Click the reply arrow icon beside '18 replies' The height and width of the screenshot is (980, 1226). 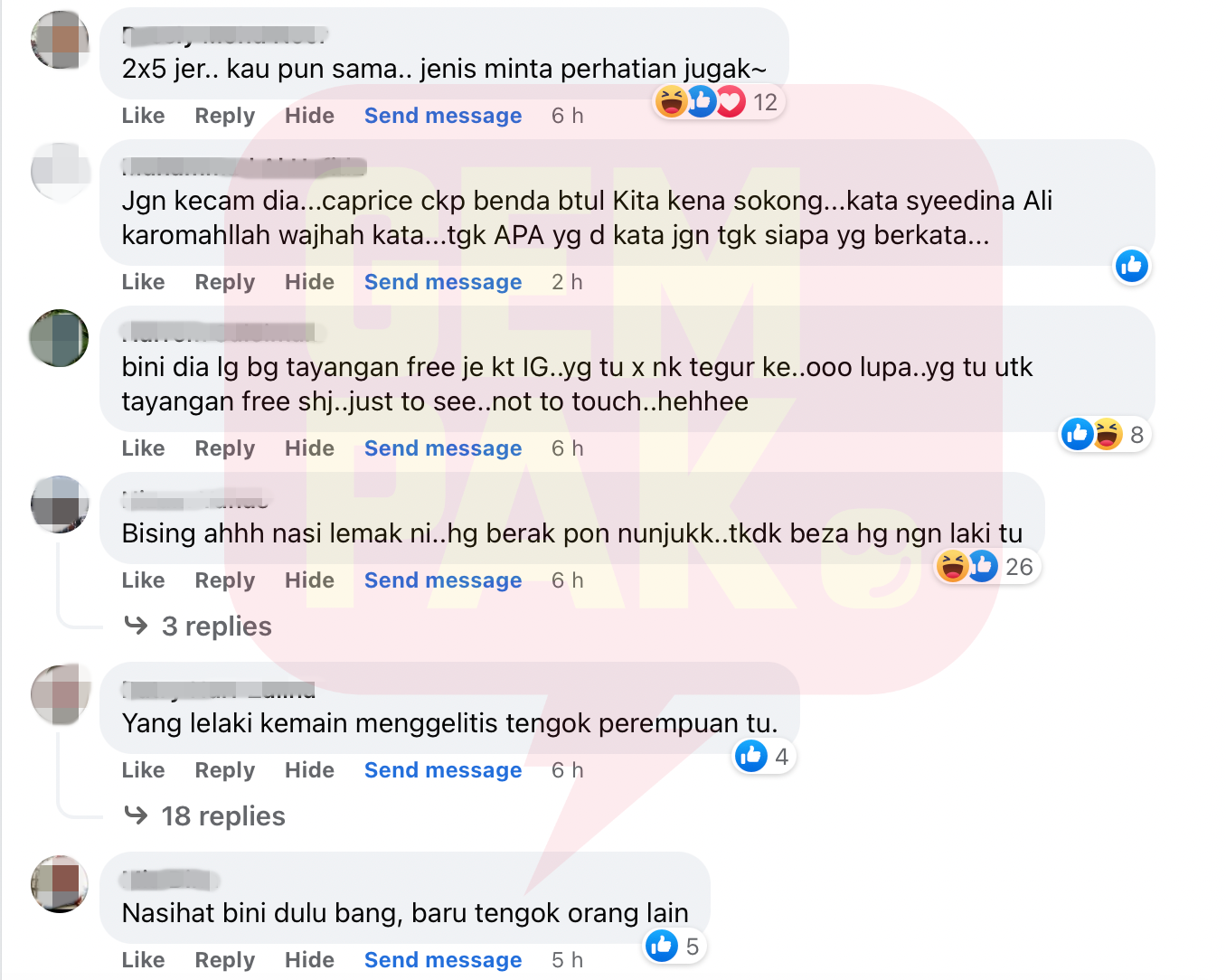[136, 815]
